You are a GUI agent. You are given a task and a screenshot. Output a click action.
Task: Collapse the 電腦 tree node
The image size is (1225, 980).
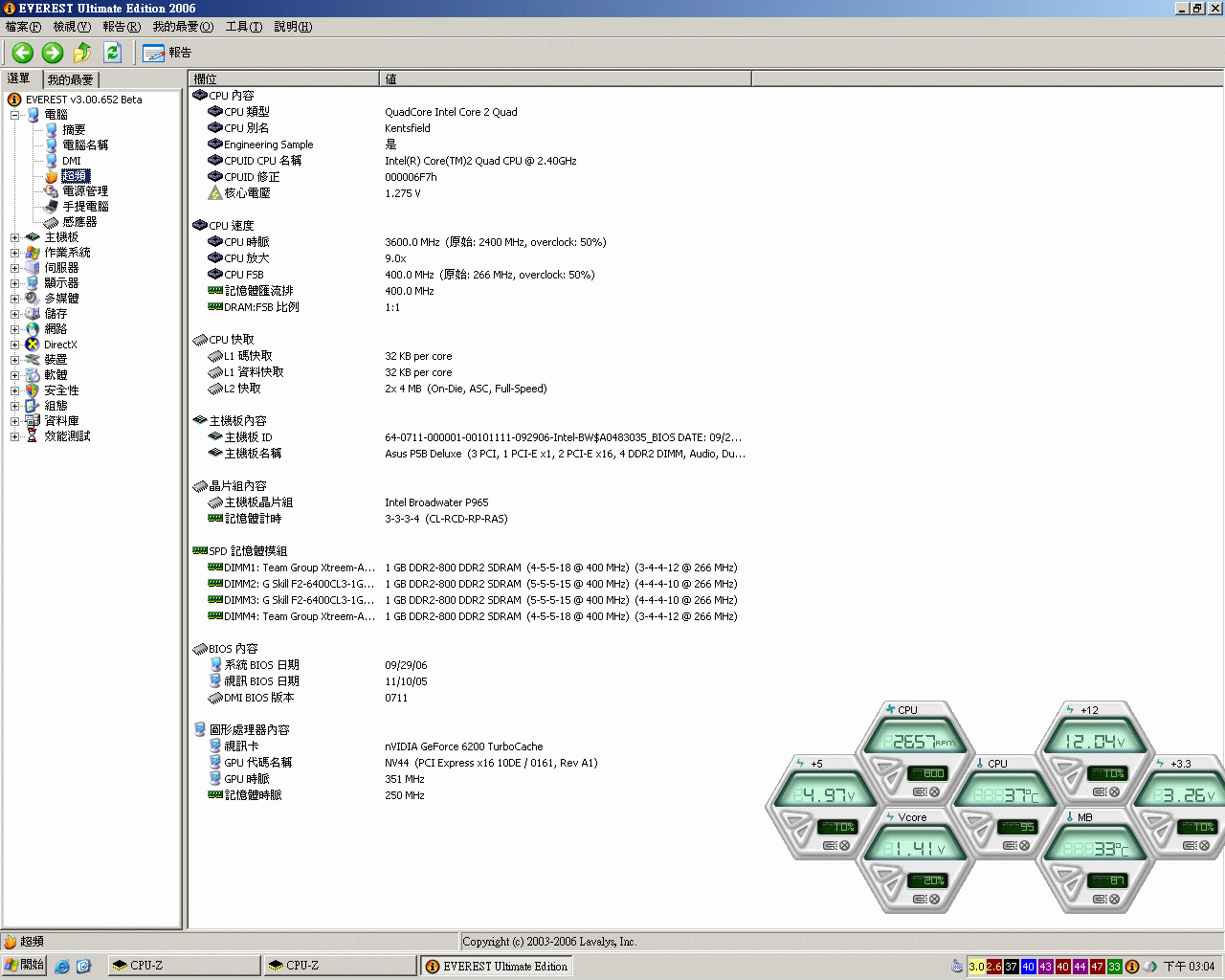pyautogui.click(x=15, y=115)
